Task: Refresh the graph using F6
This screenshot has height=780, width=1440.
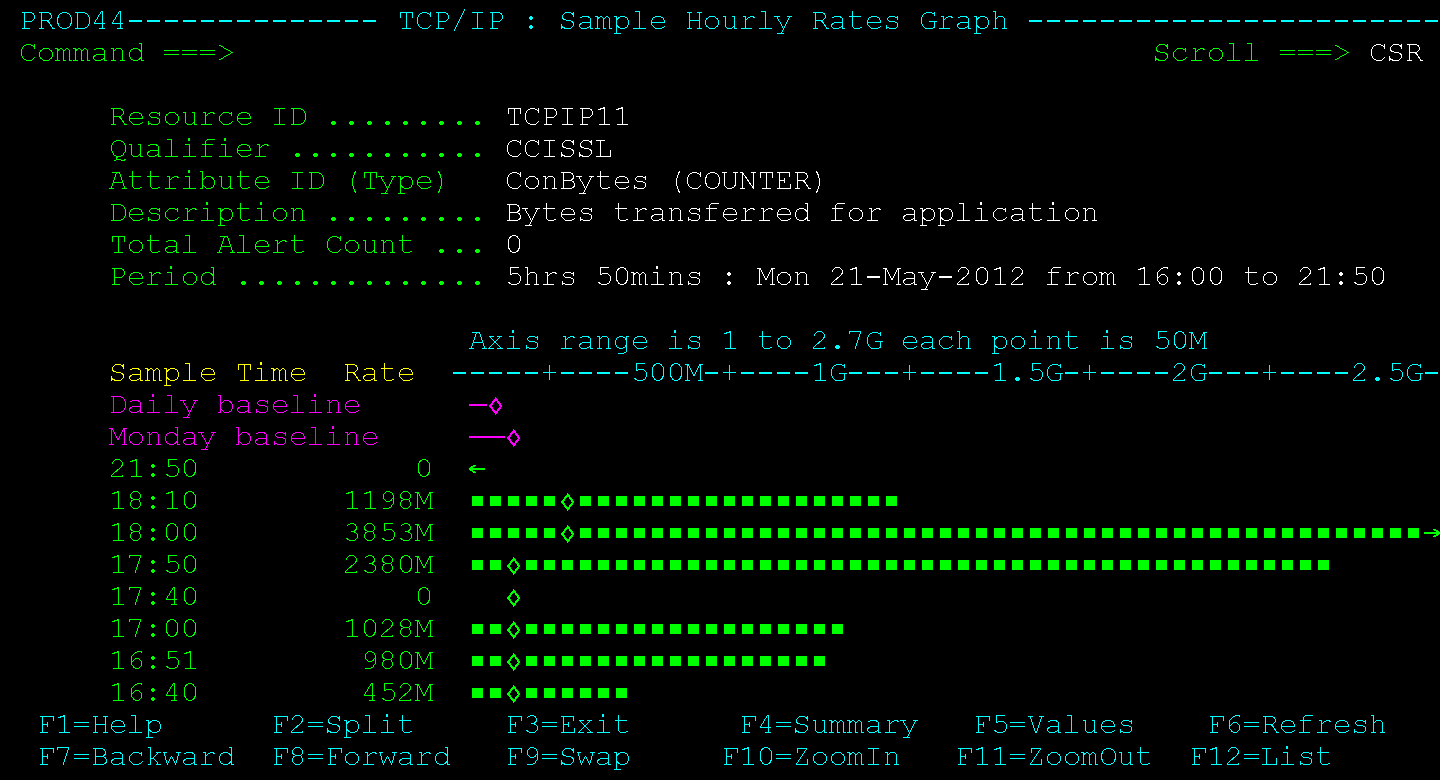Action: pos(1296,724)
